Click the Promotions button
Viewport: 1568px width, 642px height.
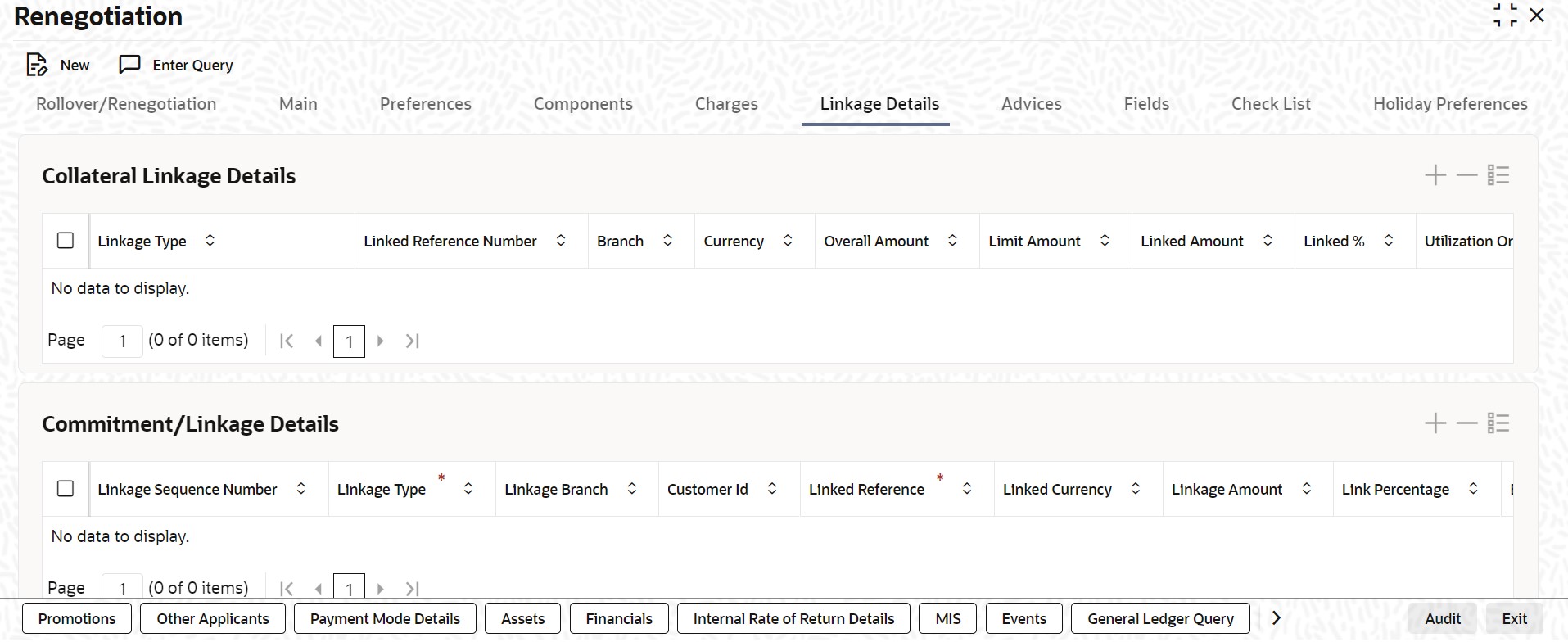pos(77,618)
